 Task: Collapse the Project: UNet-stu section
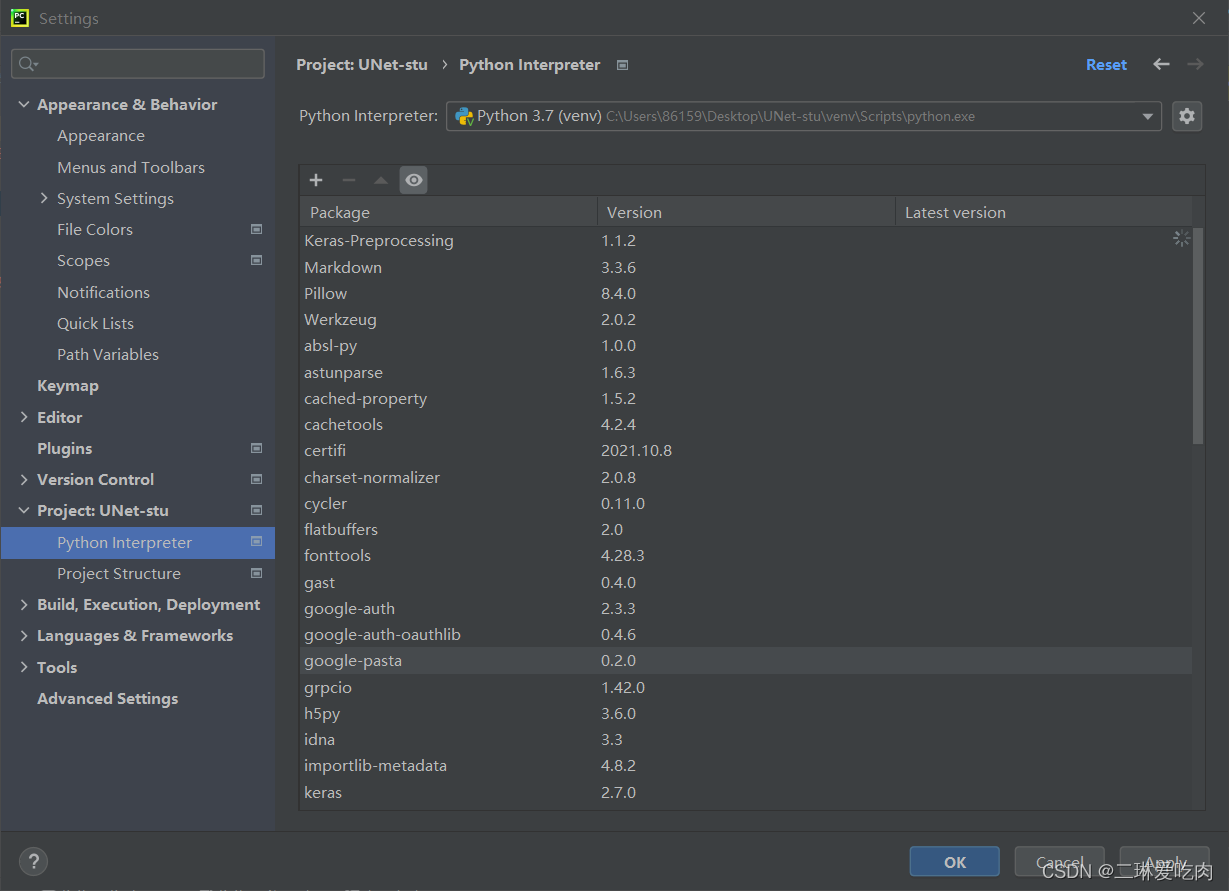[x=24, y=510]
